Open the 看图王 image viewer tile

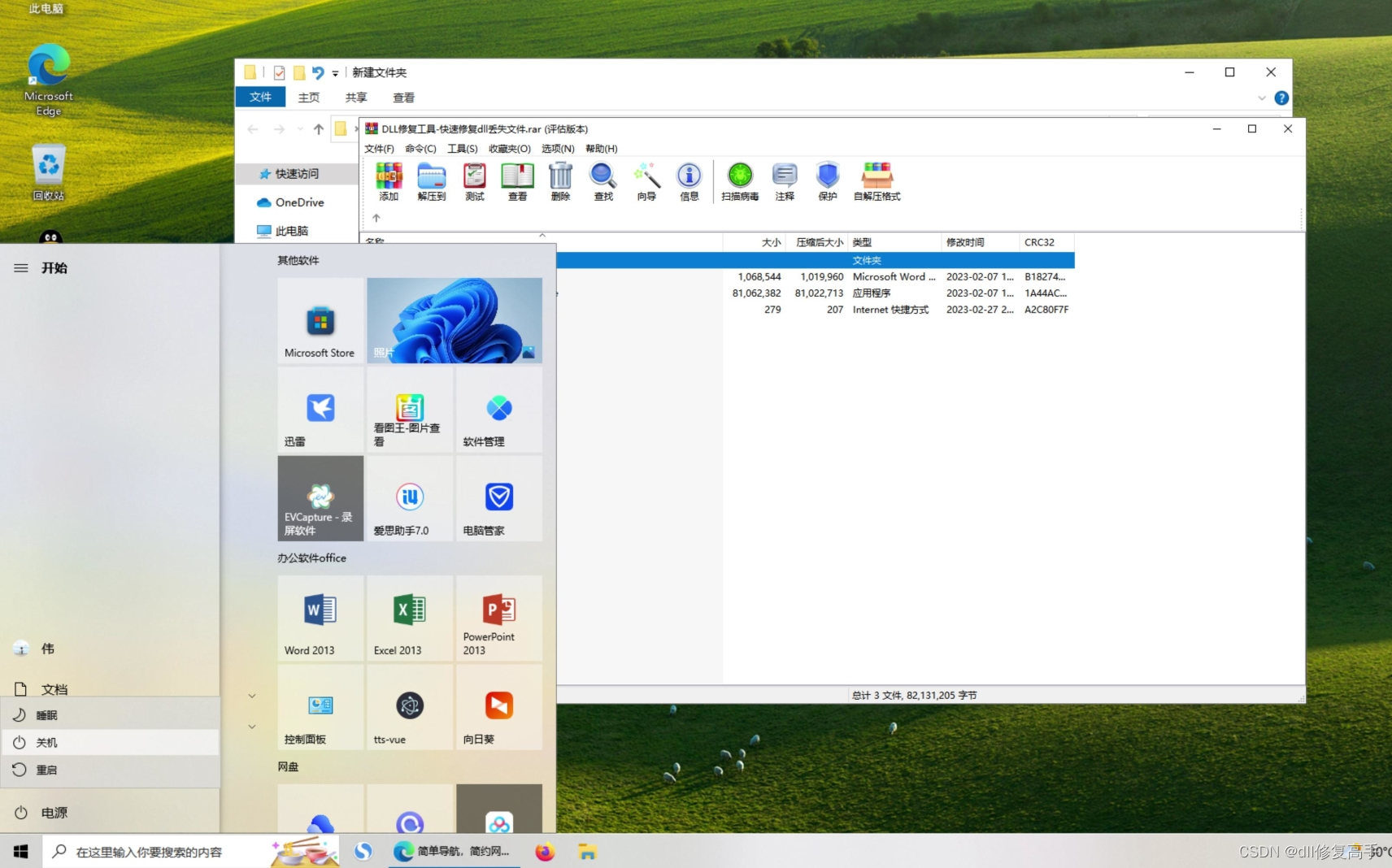(410, 410)
